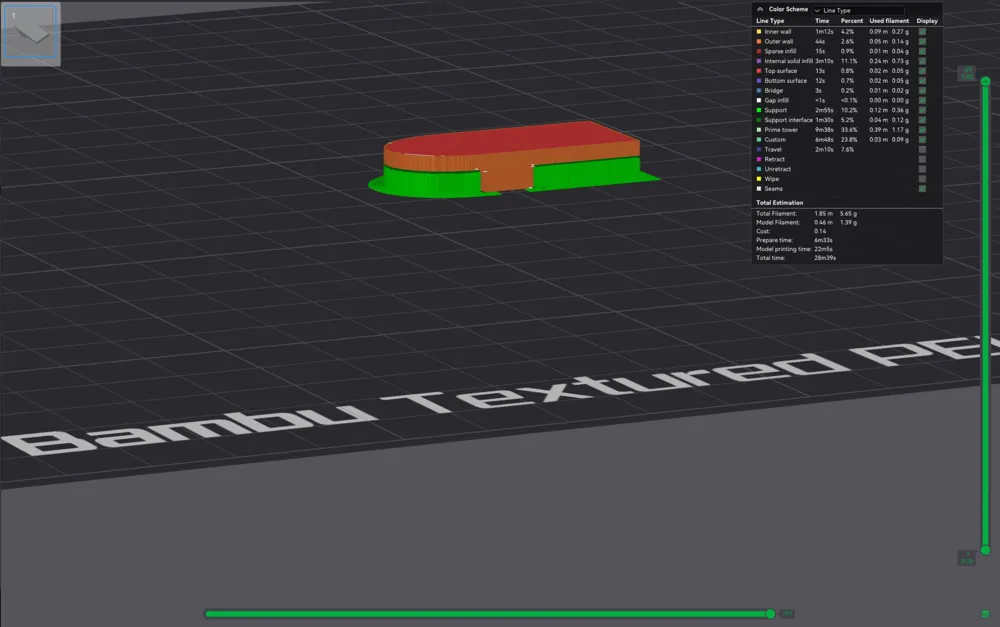Disable Top surface display checkbox
The height and width of the screenshot is (627, 1000).
[922, 71]
